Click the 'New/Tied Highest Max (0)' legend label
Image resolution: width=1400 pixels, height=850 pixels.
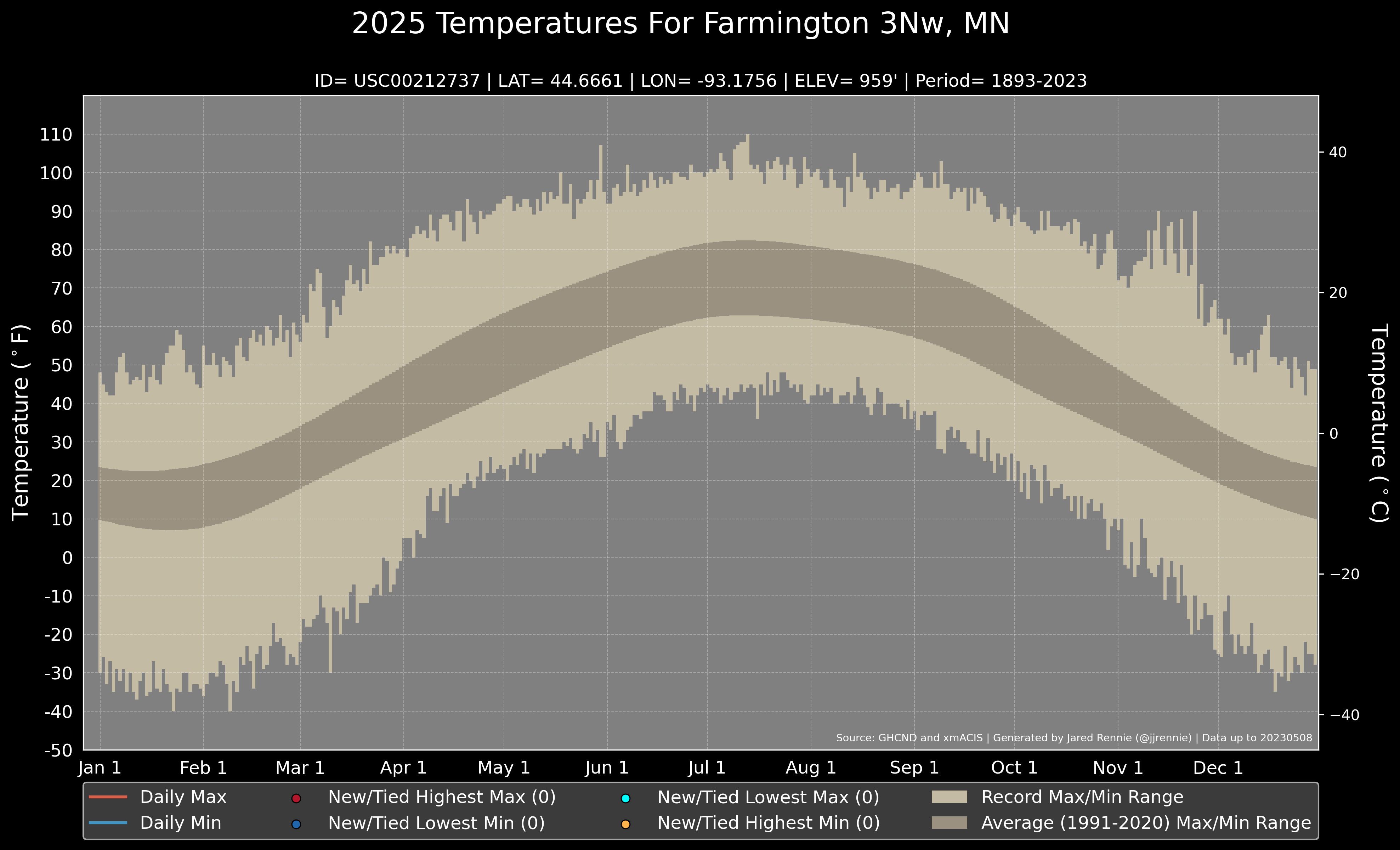[x=442, y=797]
